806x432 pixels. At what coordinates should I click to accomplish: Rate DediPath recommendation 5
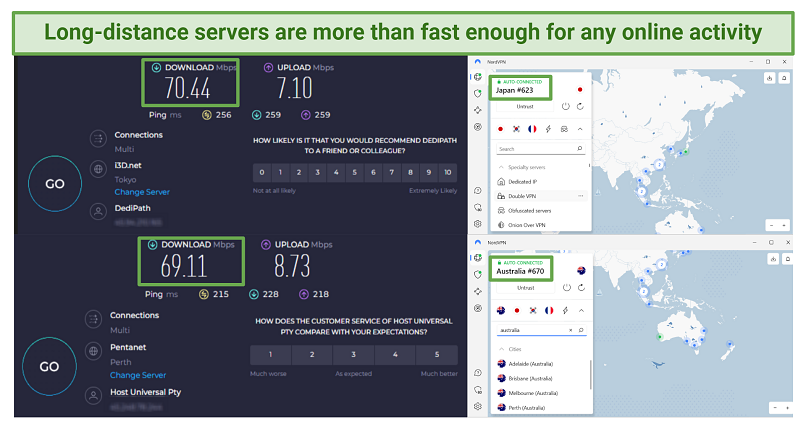point(355,172)
